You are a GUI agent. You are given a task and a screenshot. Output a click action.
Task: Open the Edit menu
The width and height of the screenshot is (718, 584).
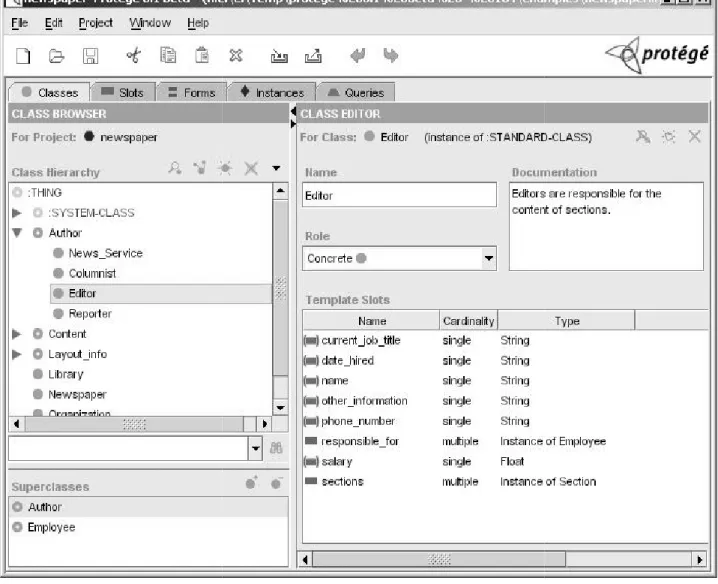[54, 23]
